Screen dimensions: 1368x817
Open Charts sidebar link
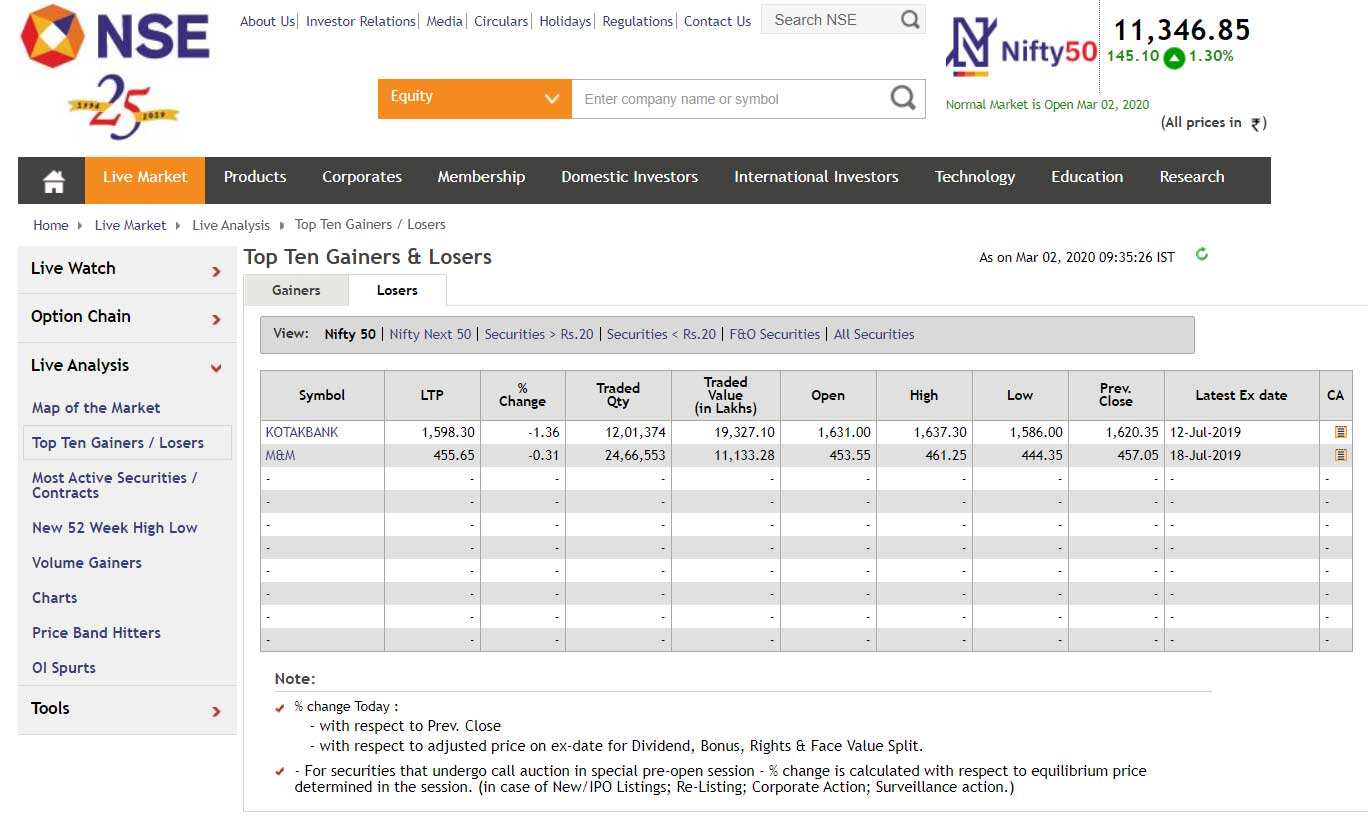click(x=54, y=598)
